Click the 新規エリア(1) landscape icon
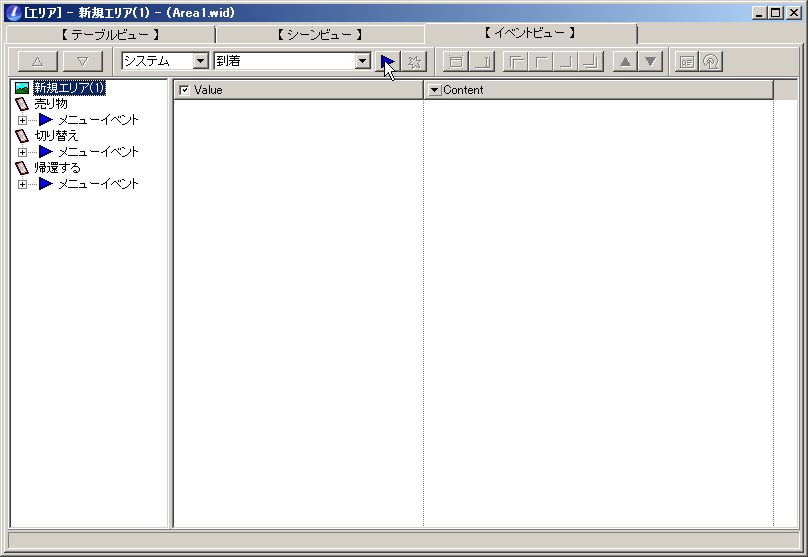 pyautogui.click(x=22, y=88)
